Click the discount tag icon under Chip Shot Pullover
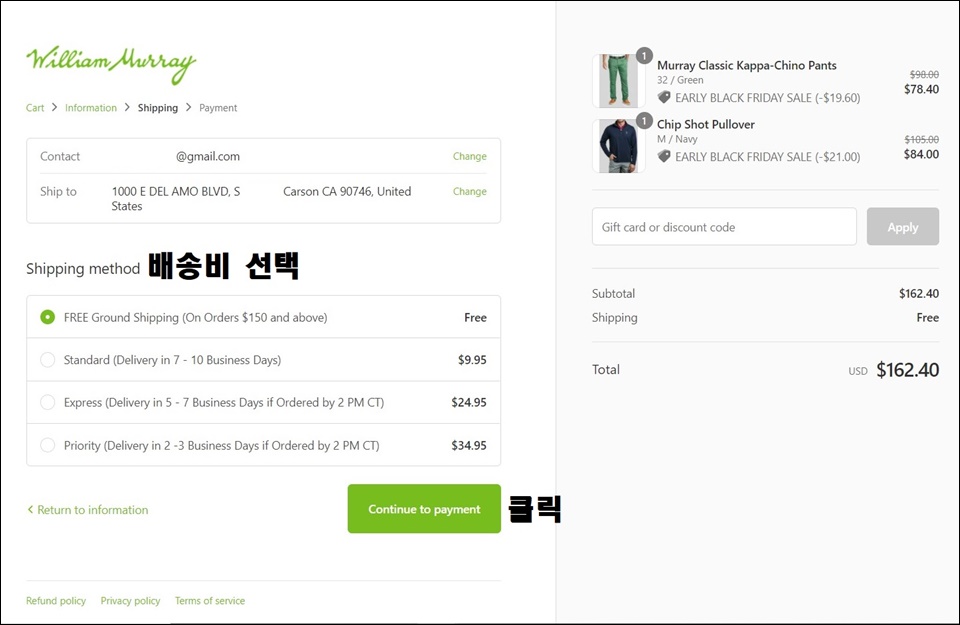 [664, 156]
